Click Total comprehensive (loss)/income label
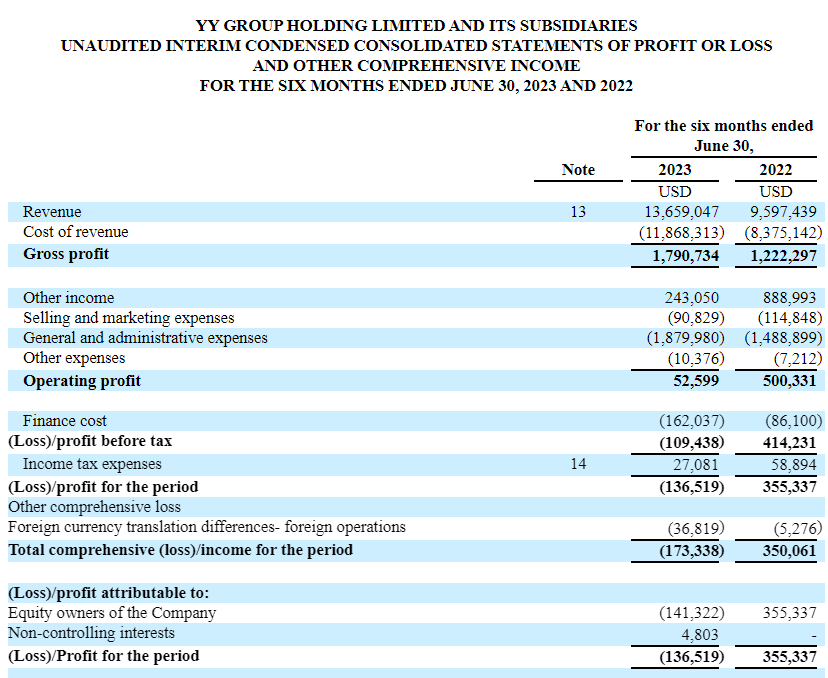 pos(181,550)
